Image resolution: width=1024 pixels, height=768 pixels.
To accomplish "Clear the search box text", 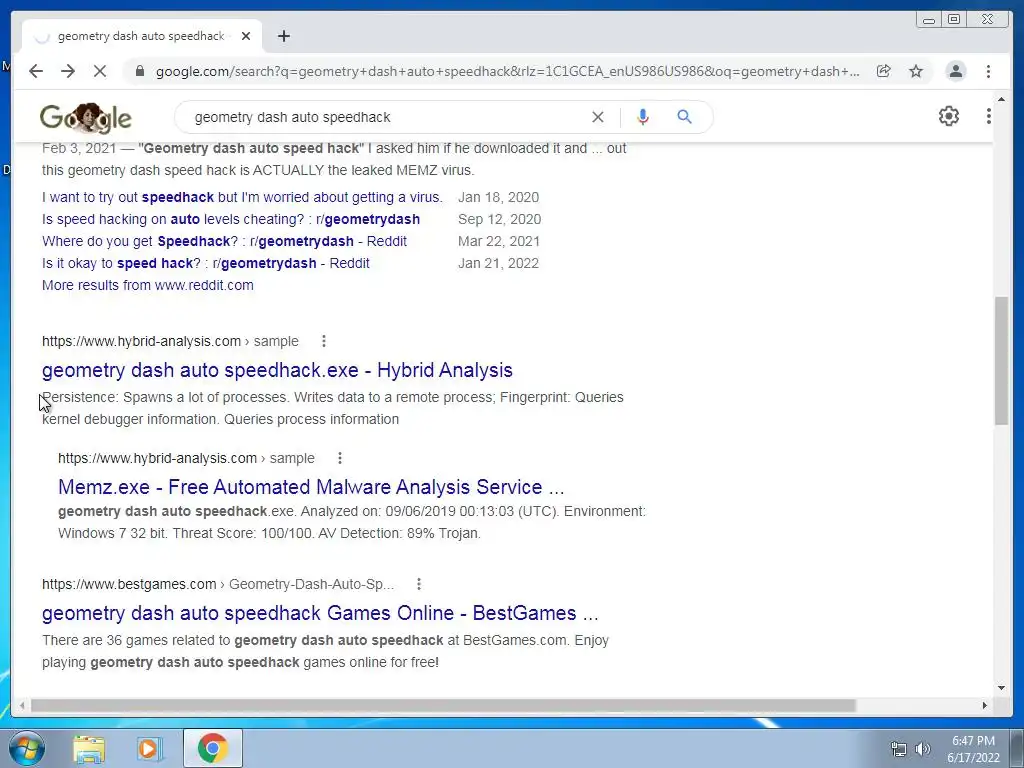I will 598,117.
